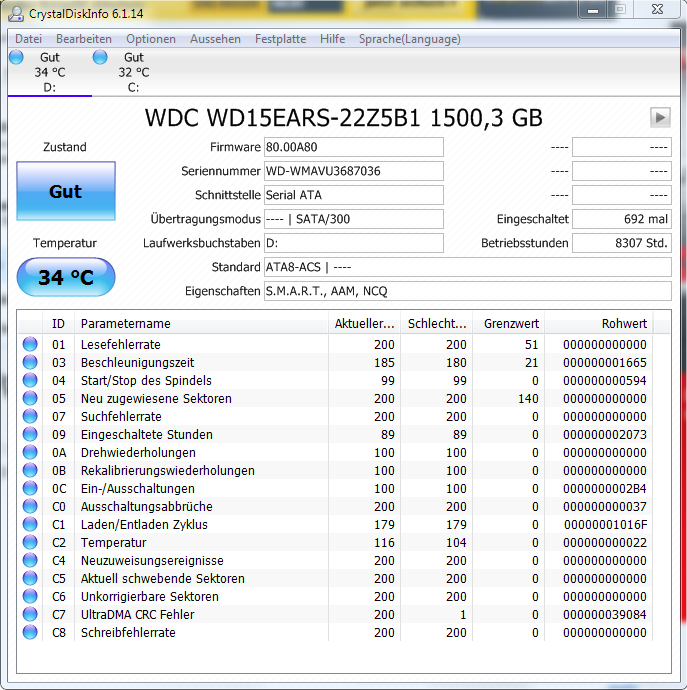Screen dimensions: 687x690
Task: Click the Gut health status button
Action: [x=66, y=191]
